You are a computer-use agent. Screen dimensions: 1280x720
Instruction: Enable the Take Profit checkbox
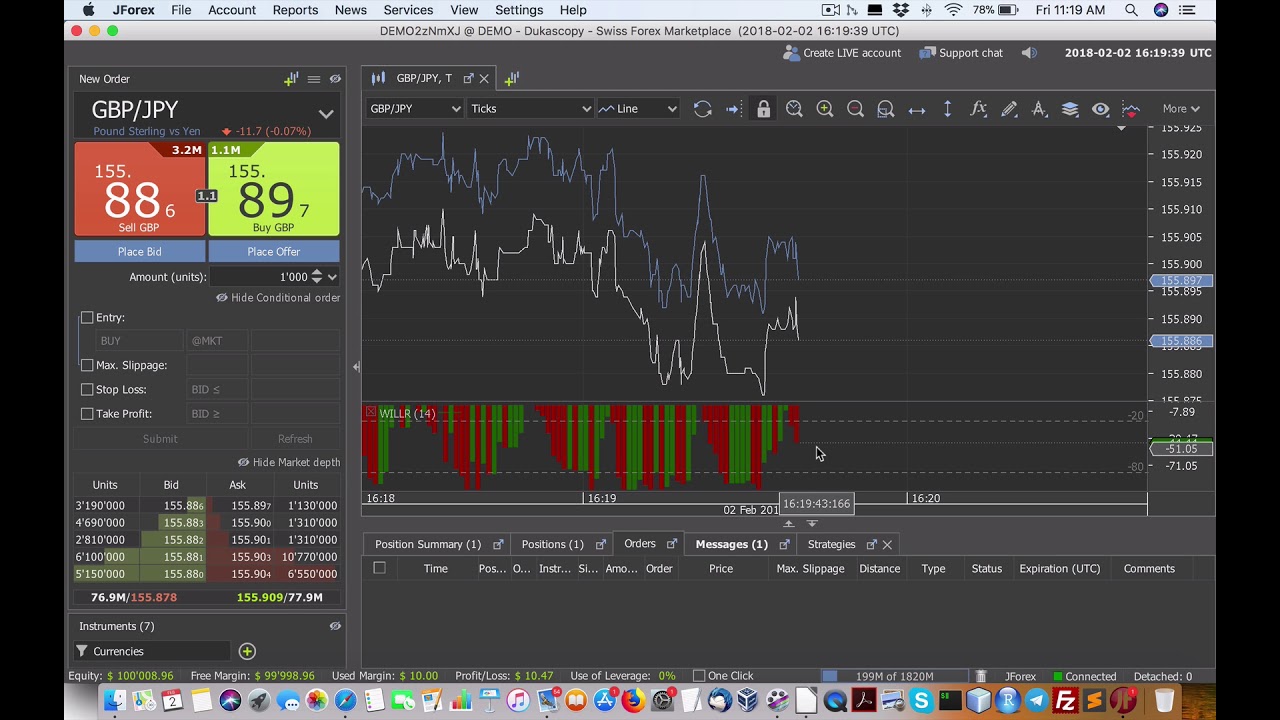coord(87,414)
